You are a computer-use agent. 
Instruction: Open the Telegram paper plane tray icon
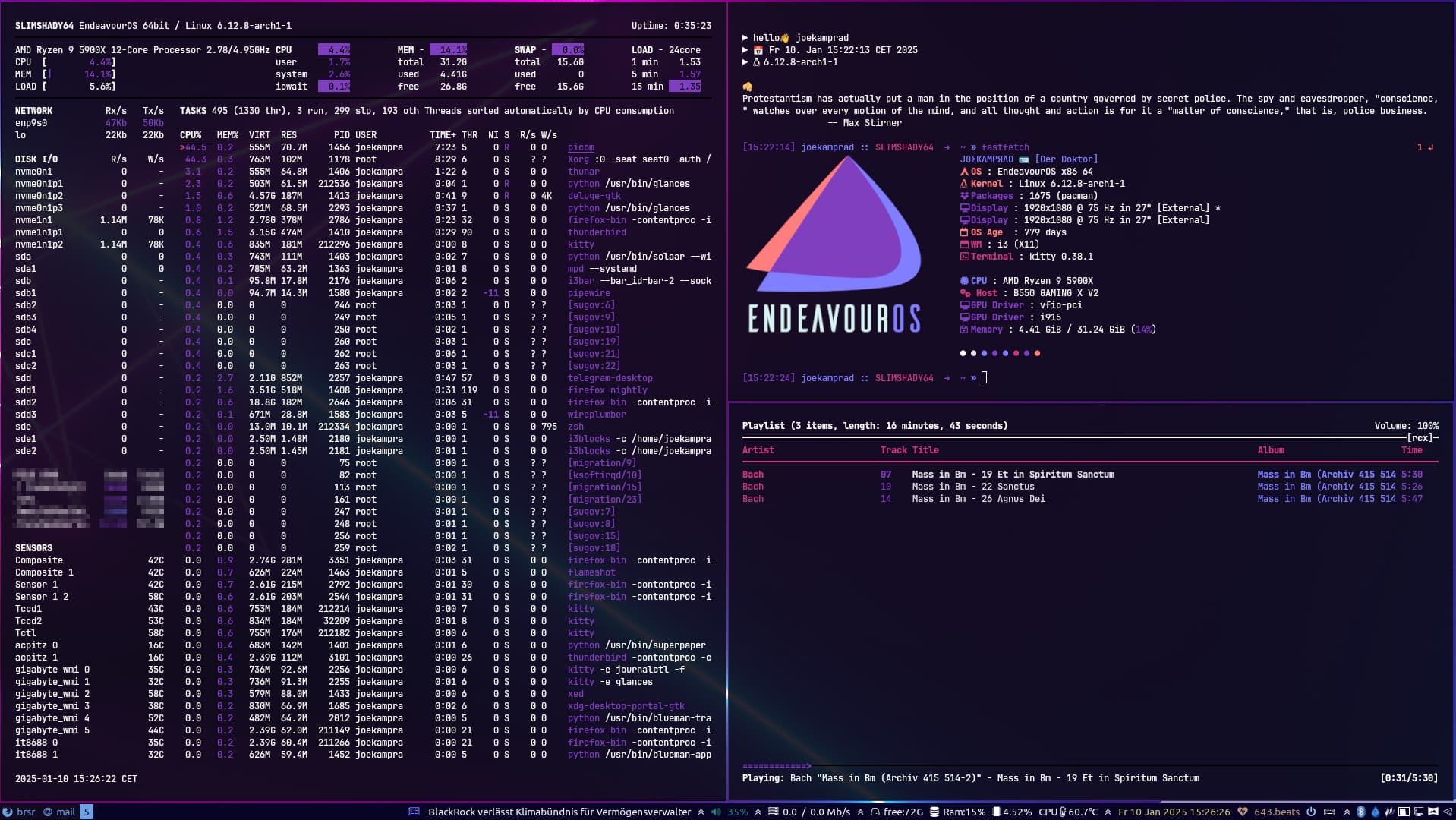click(x=1447, y=812)
